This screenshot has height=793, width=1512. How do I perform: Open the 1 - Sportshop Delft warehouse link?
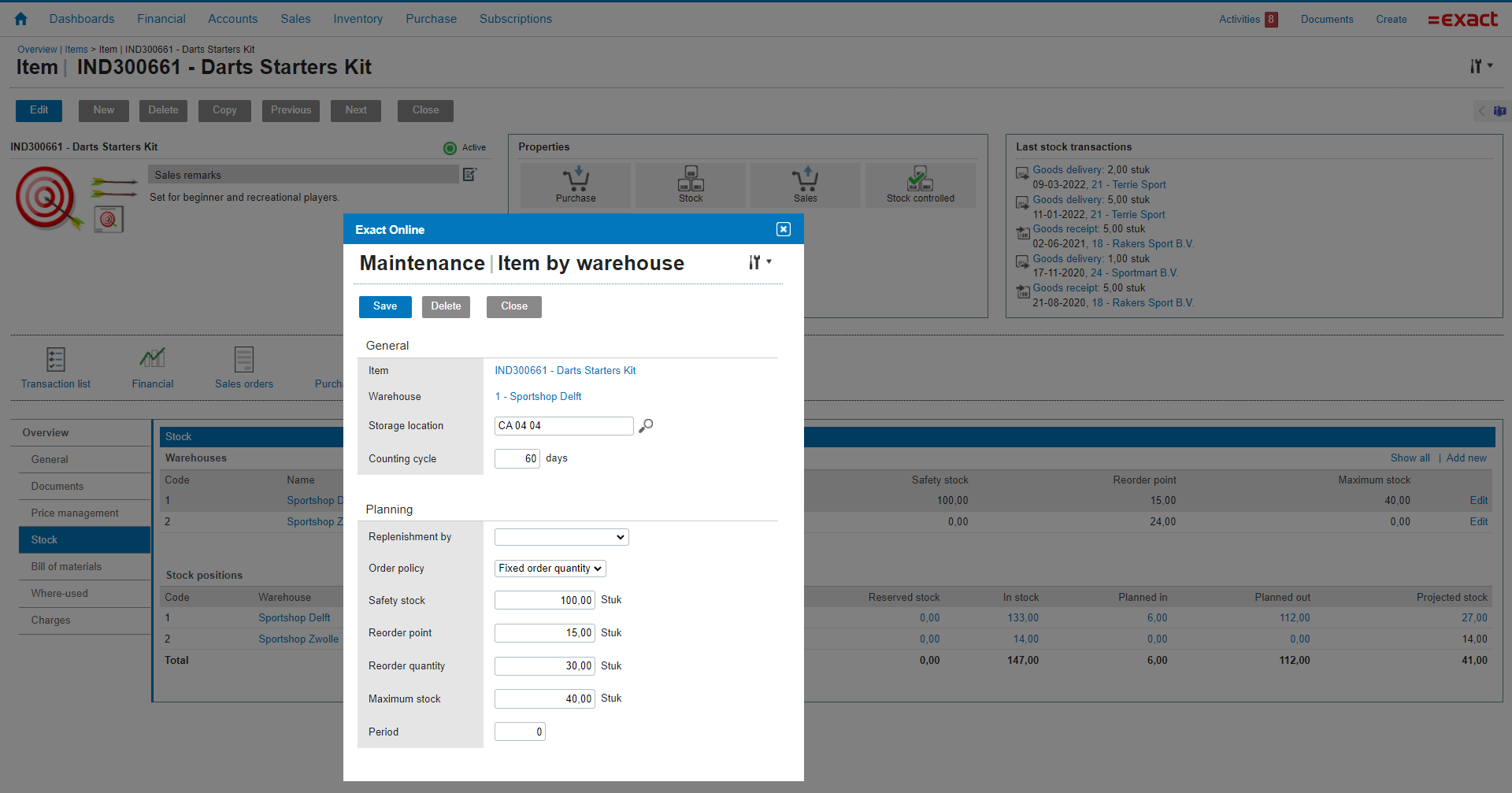pyautogui.click(x=538, y=397)
